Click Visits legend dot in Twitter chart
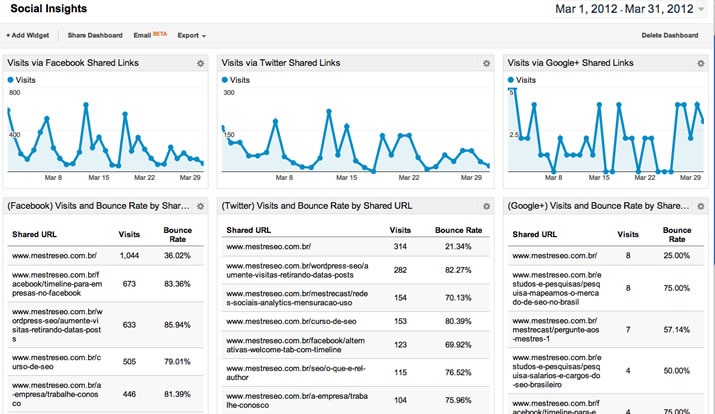 [x=226, y=79]
